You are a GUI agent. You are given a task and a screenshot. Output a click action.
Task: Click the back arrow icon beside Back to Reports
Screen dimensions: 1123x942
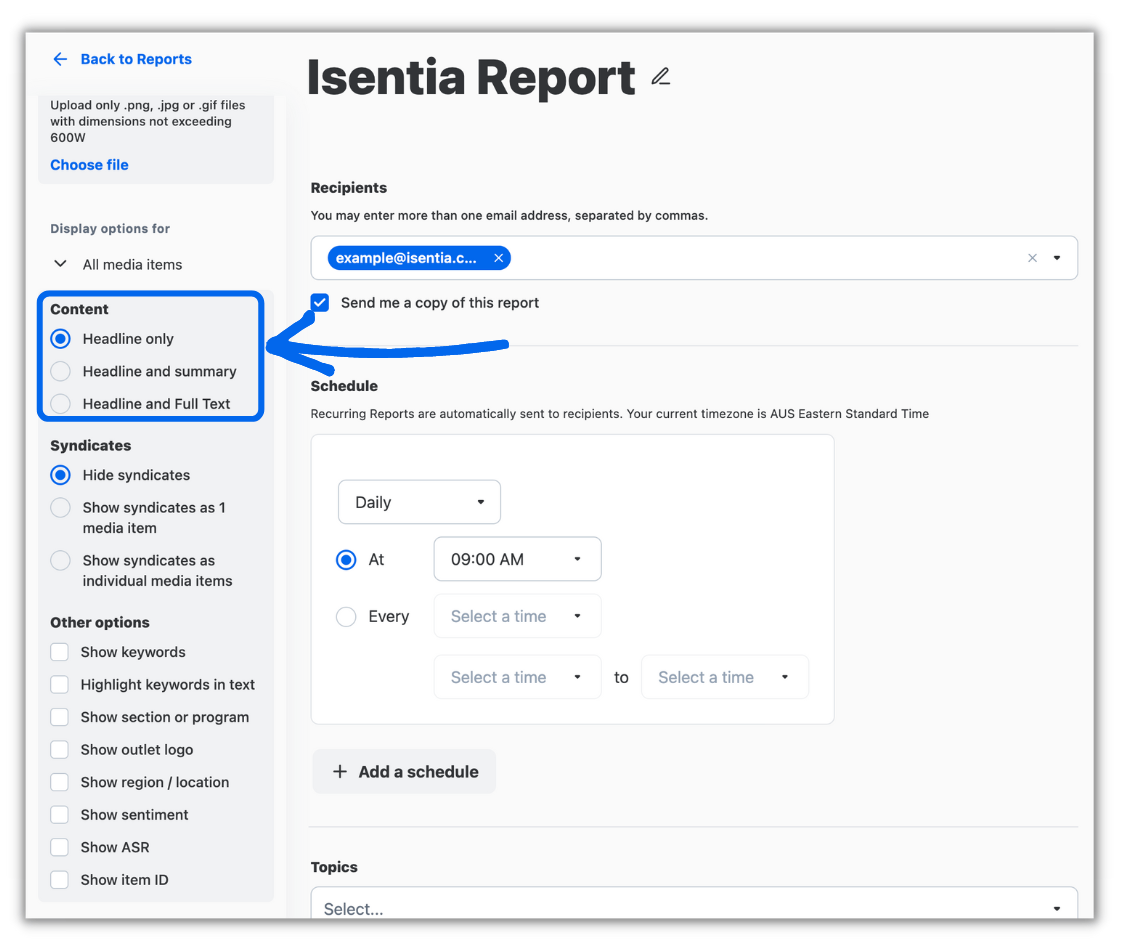click(60, 59)
